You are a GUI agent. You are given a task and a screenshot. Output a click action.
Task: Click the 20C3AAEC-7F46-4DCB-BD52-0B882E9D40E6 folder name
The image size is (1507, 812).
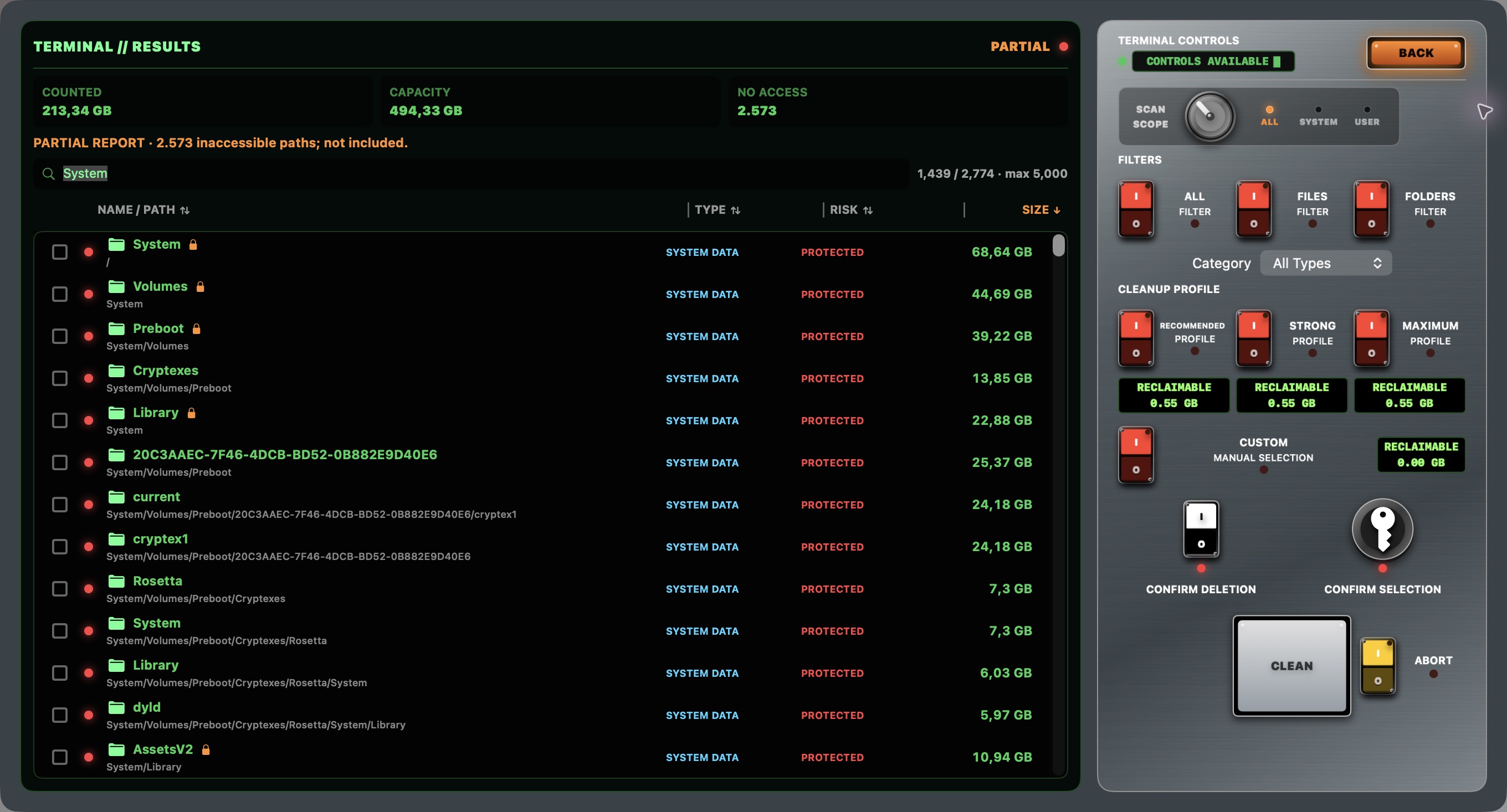click(285, 455)
